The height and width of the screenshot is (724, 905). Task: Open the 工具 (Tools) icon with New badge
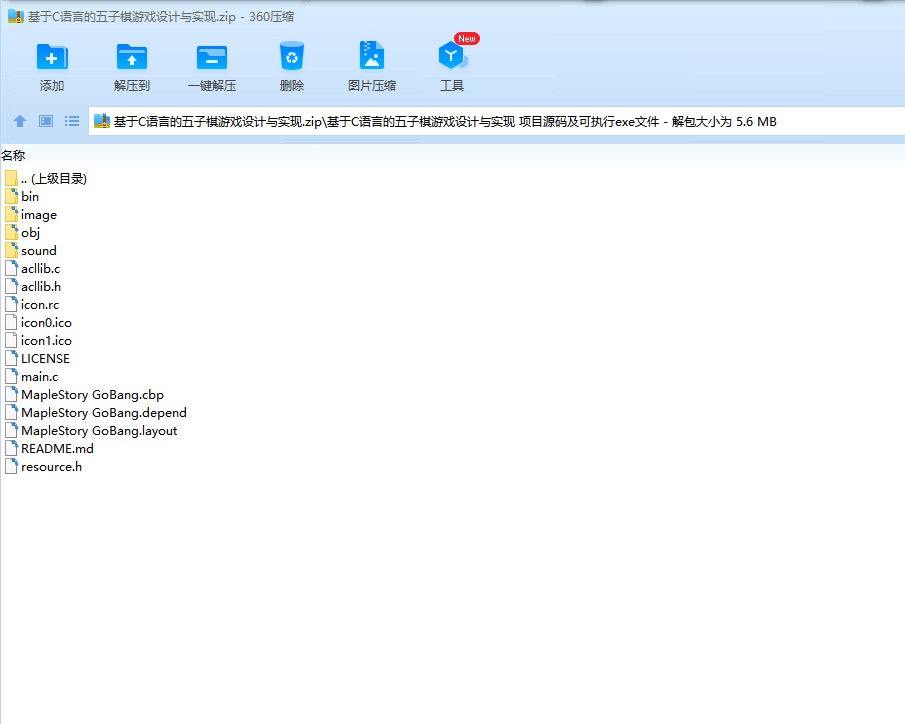tap(452, 56)
